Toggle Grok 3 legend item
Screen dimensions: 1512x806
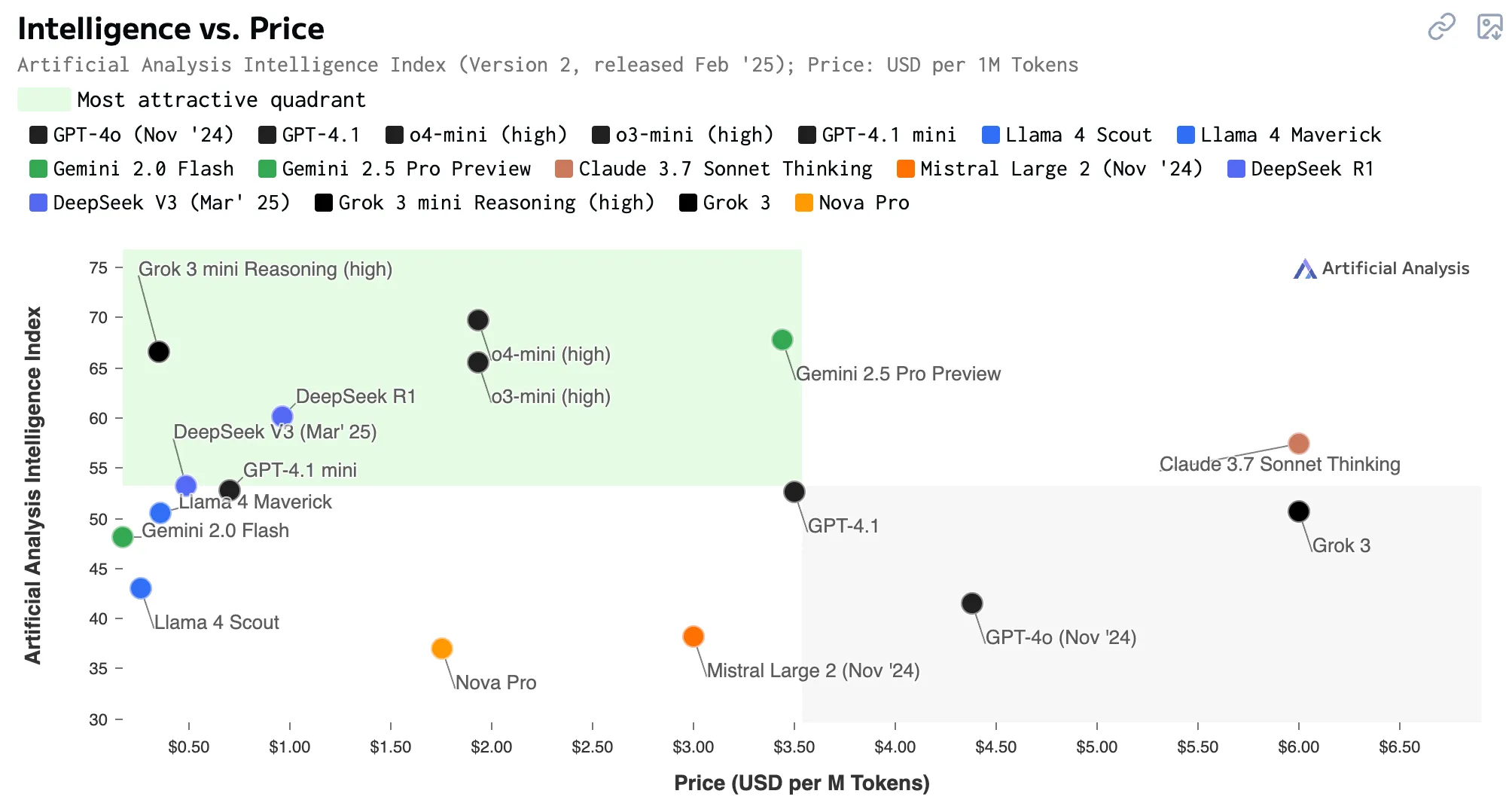pyautogui.click(x=724, y=203)
